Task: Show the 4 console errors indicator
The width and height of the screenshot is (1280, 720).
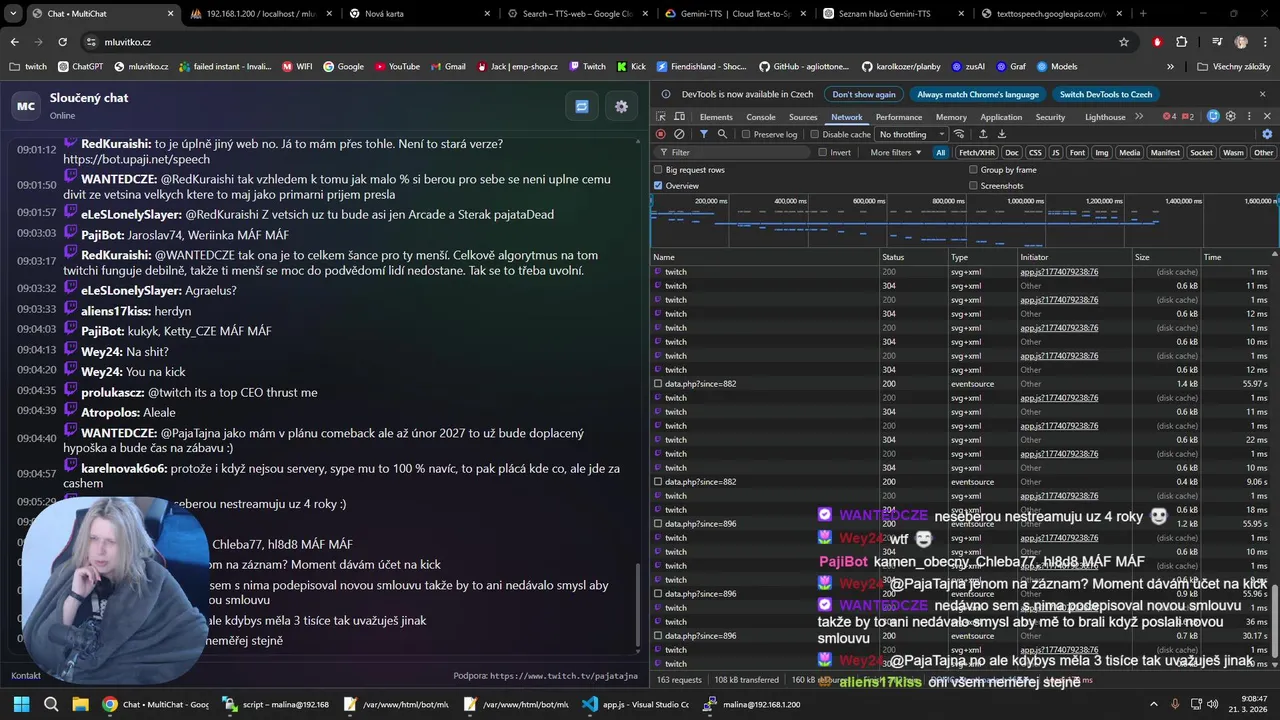Action: click(1170, 117)
